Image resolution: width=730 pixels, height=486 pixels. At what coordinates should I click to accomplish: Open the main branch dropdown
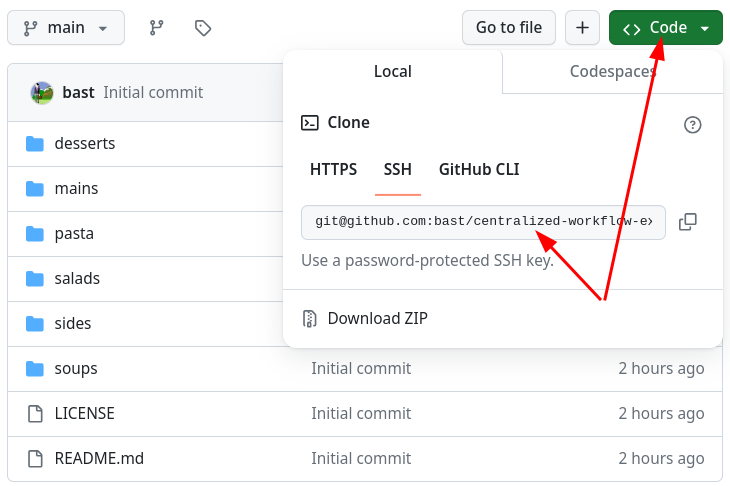tap(66, 28)
